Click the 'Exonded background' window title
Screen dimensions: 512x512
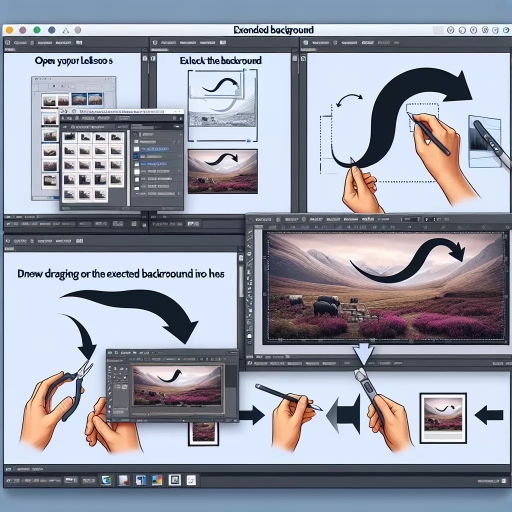274,30
